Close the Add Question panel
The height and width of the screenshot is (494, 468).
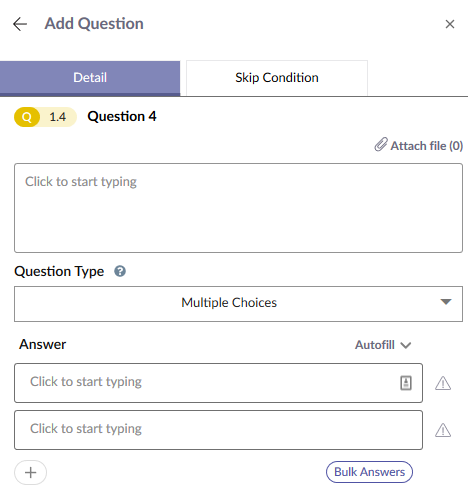(x=450, y=24)
